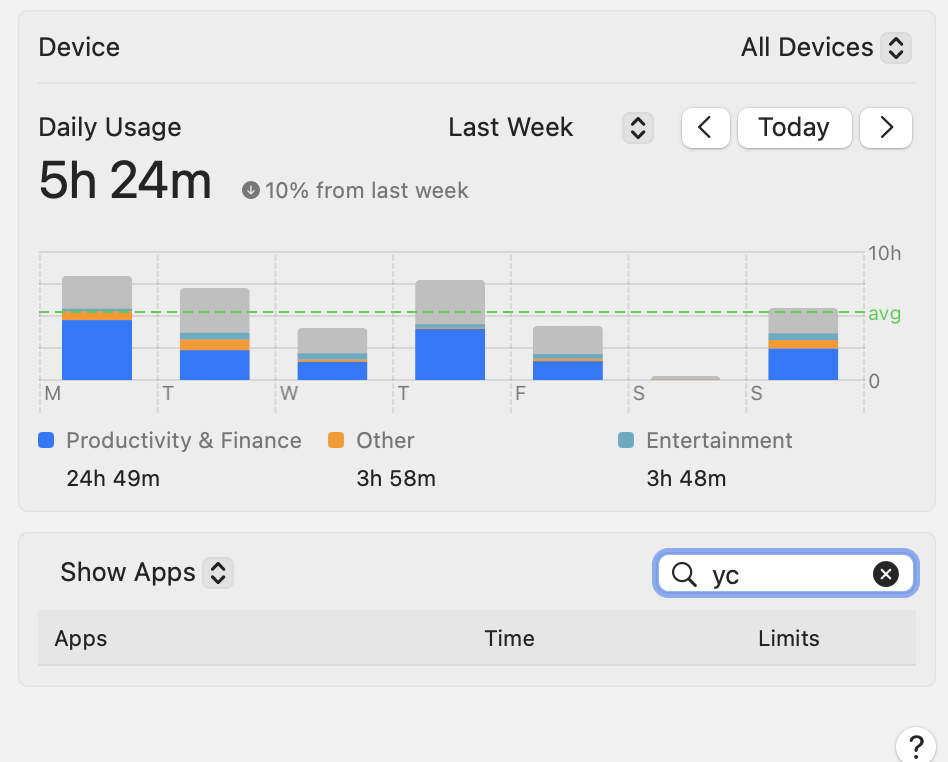This screenshot has height=762, width=948.
Task: Select Monday's usage bar in chart
Action: click(x=97, y=328)
